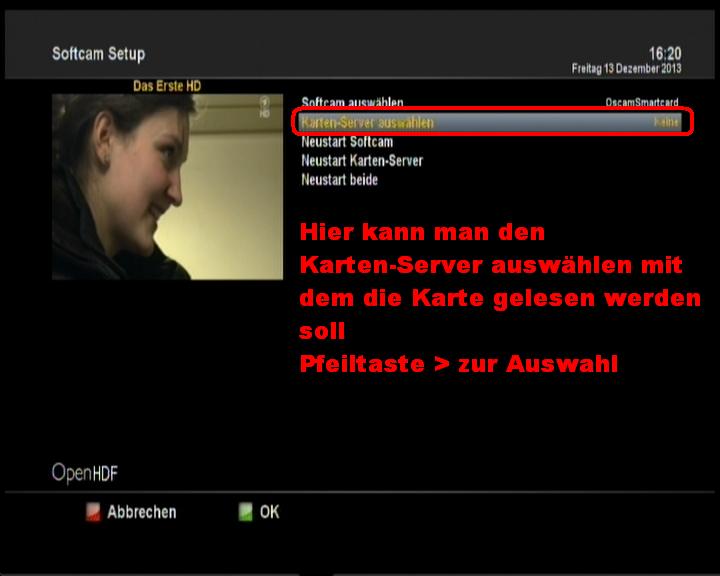Change the Keine card server value
Image resolution: width=720 pixels, height=576 pixels.
tap(666, 122)
